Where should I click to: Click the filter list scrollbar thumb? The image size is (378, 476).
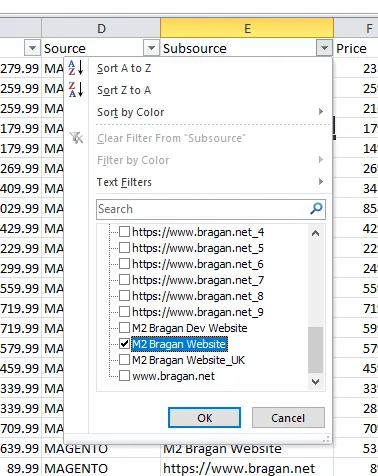315,349
